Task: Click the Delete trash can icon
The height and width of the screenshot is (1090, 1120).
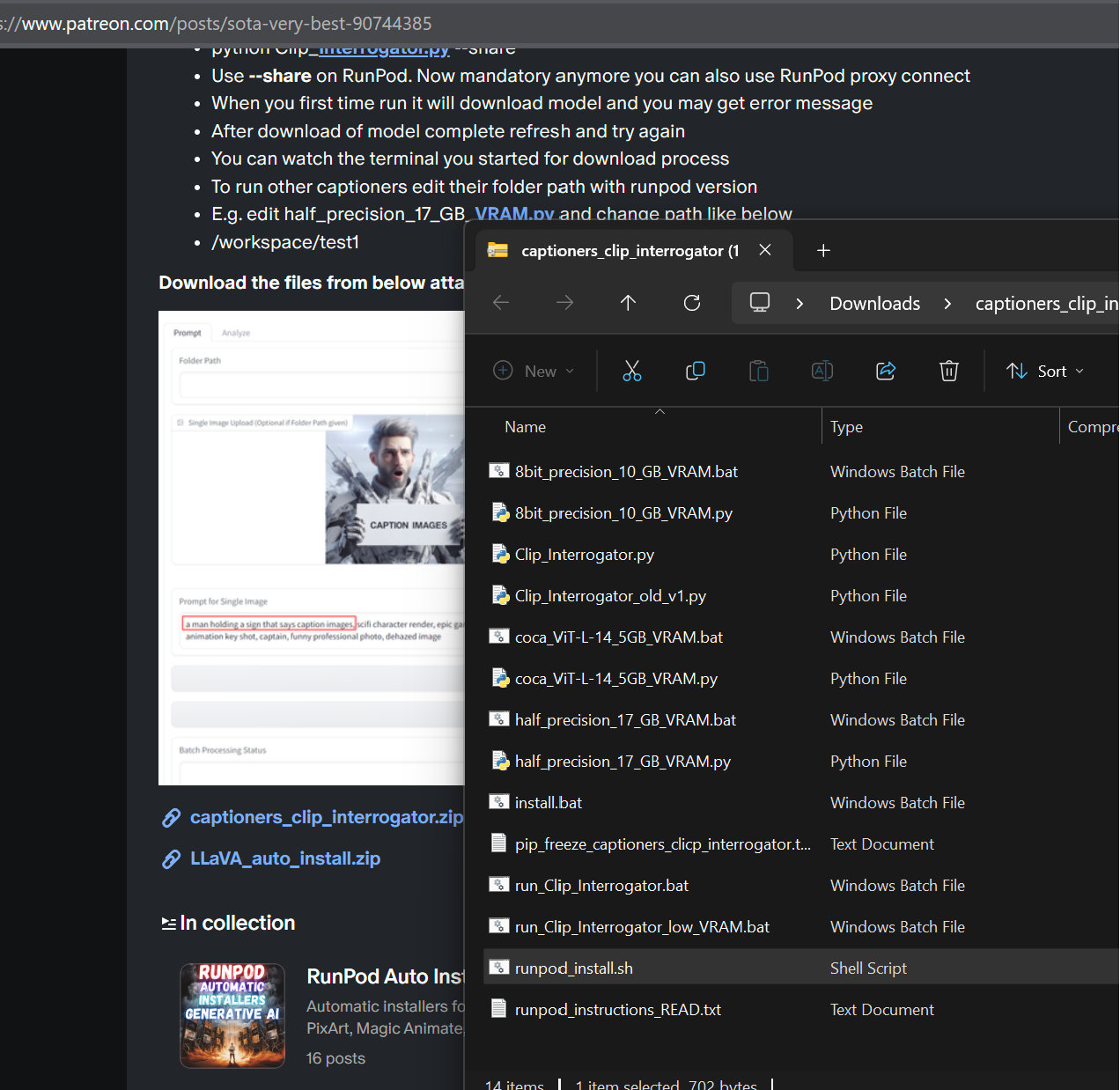Action: coord(949,371)
